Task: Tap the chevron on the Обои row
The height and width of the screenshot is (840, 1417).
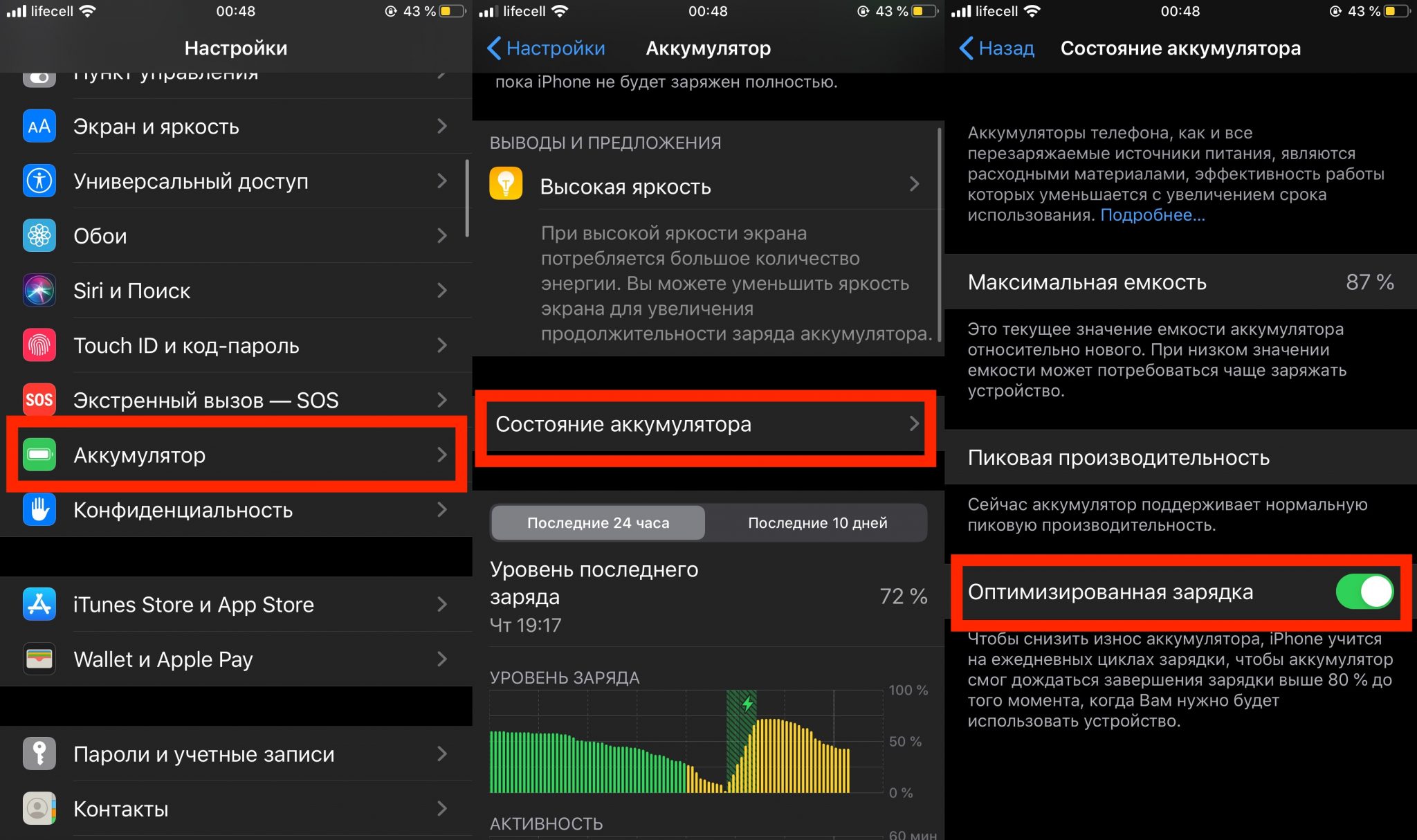Action: (x=442, y=235)
